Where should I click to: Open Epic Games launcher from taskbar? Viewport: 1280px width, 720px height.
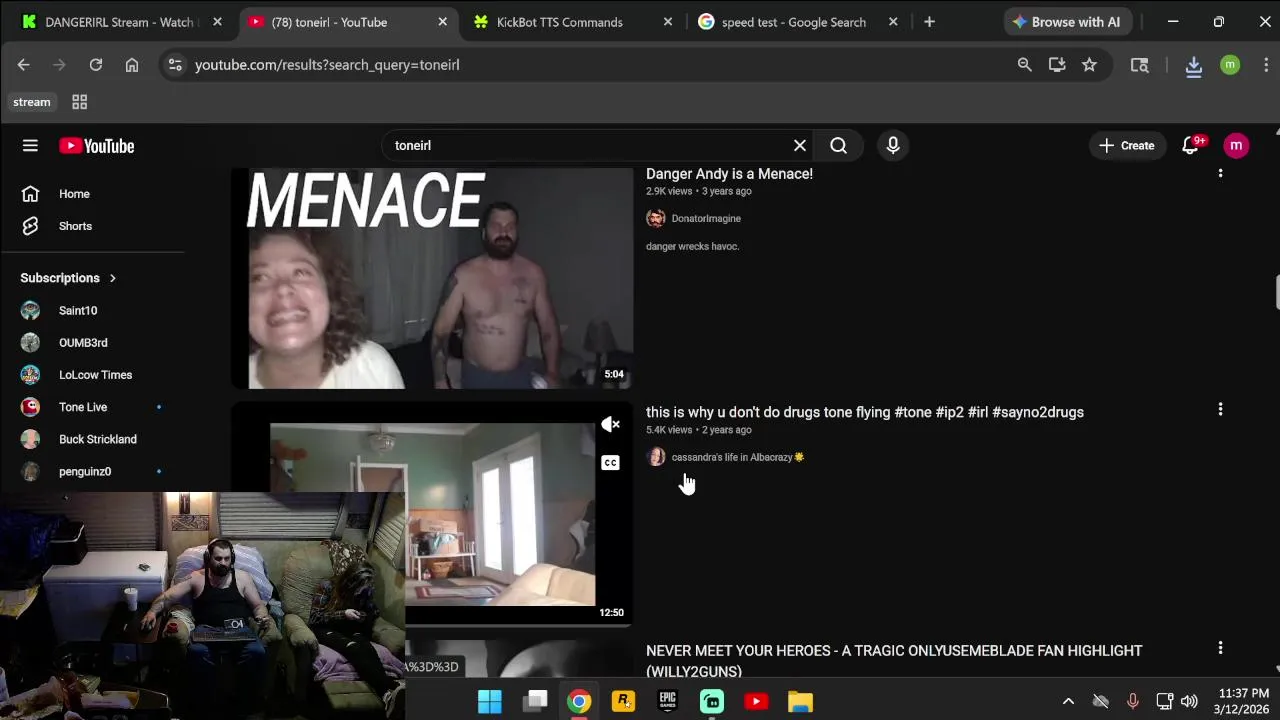click(x=668, y=701)
